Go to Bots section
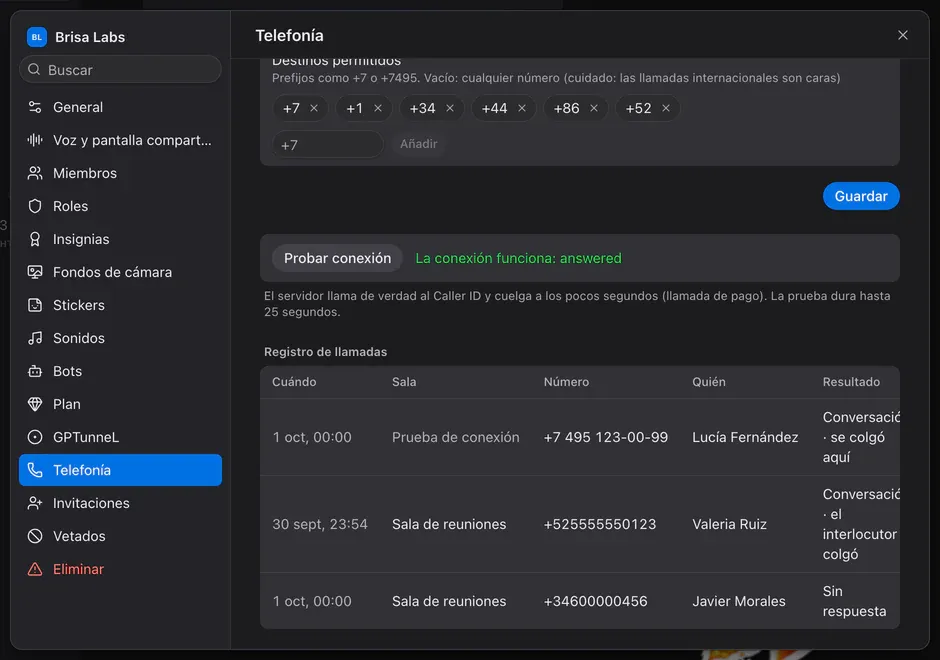The height and width of the screenshot is (660, 940). click(120, 371)
